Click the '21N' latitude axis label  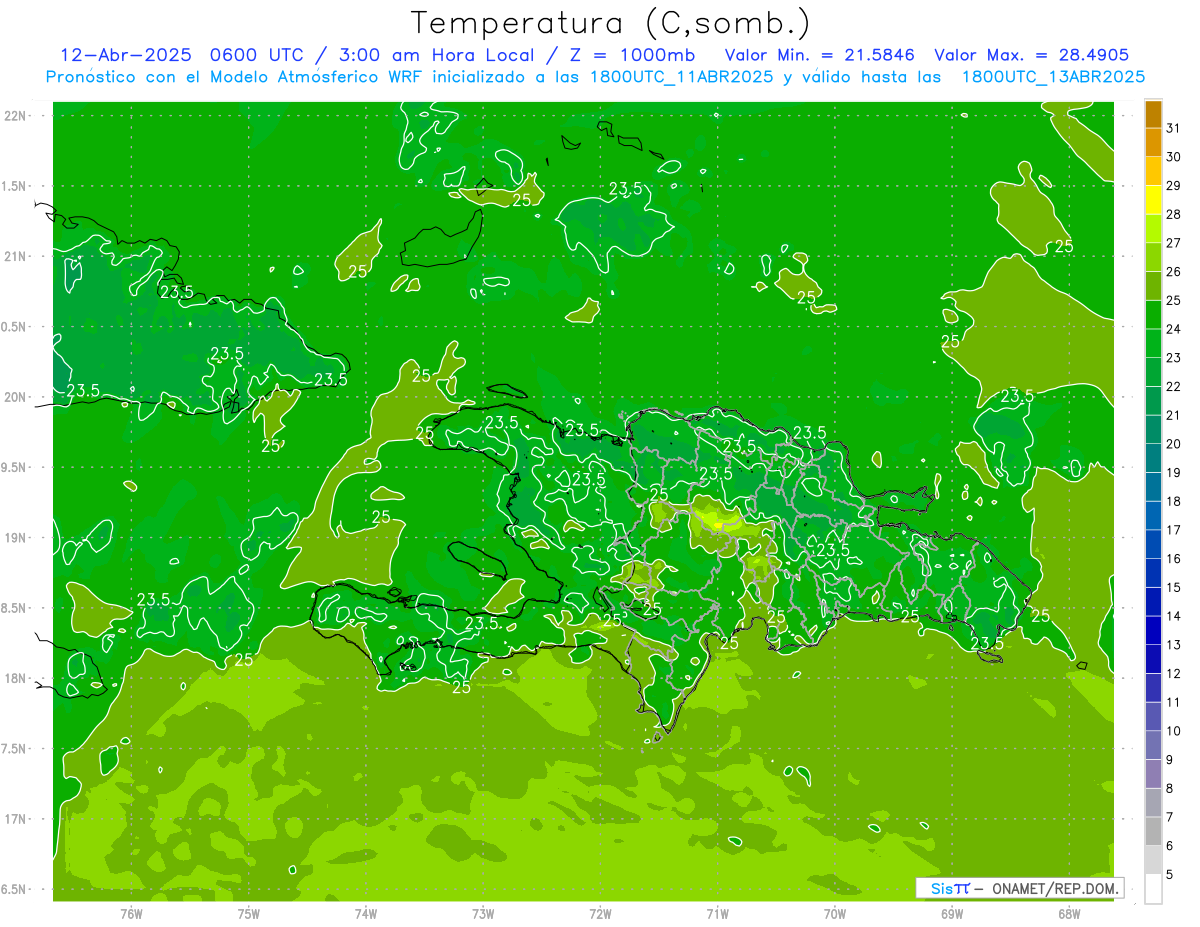click(x=16, y=256)
